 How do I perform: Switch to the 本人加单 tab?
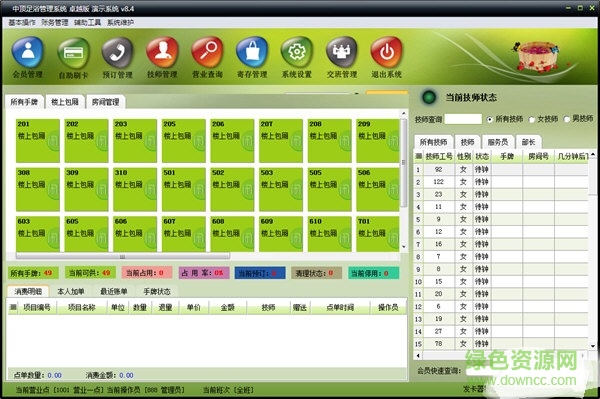[x=71, y=292]
